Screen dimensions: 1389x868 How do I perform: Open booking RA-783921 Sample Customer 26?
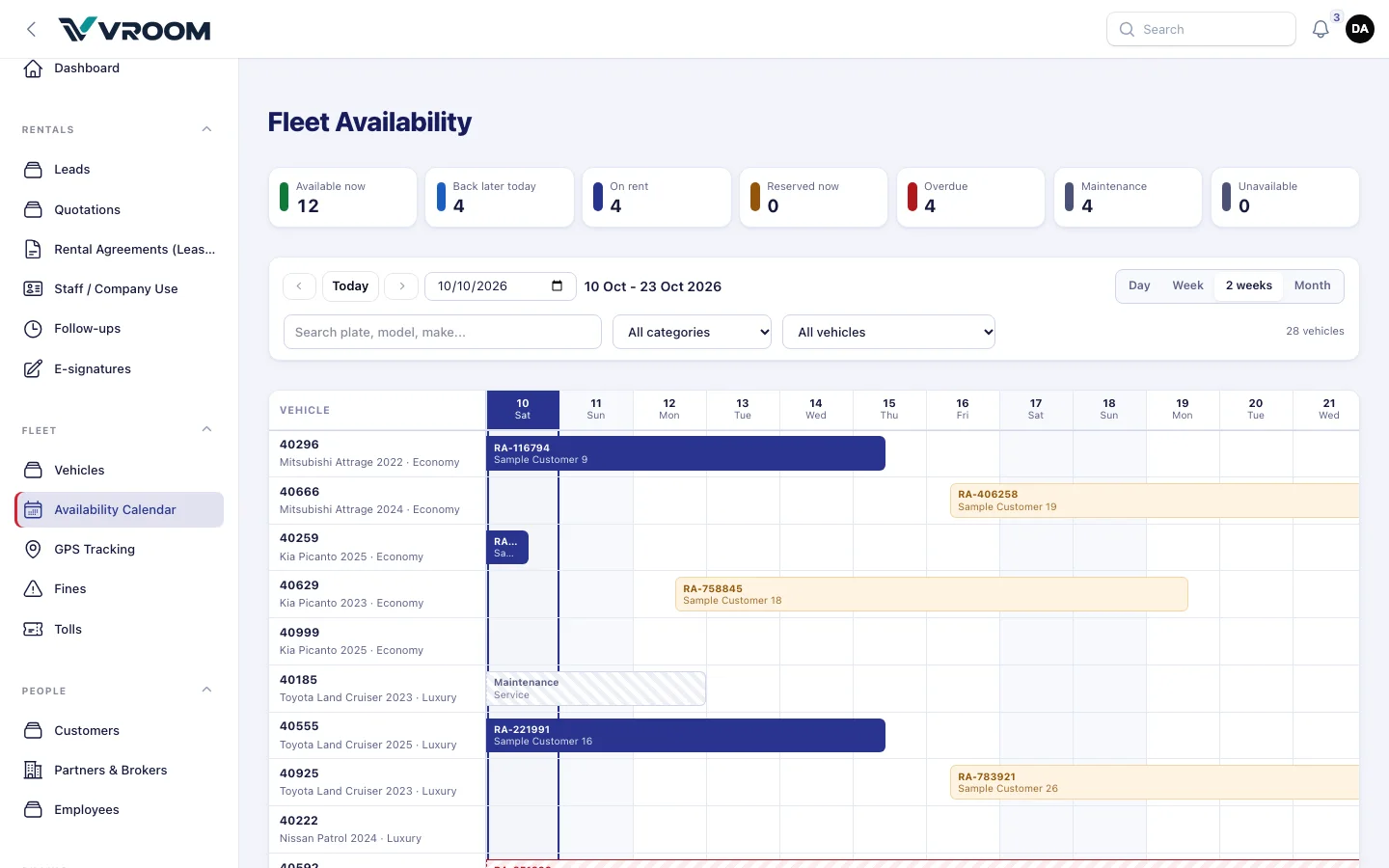[x=1155, y=782]
